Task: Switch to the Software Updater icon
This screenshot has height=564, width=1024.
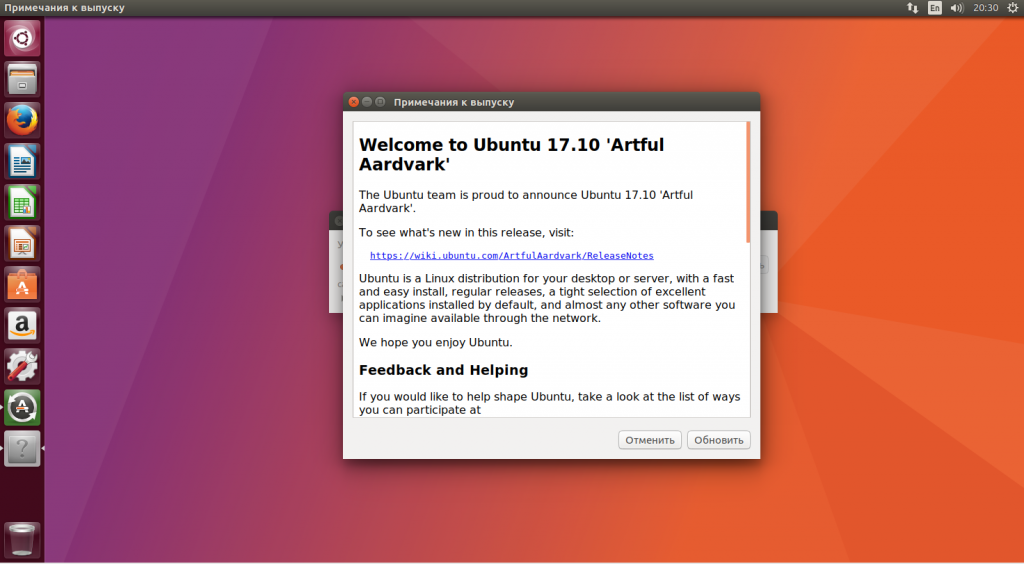Action: (22, 407)
